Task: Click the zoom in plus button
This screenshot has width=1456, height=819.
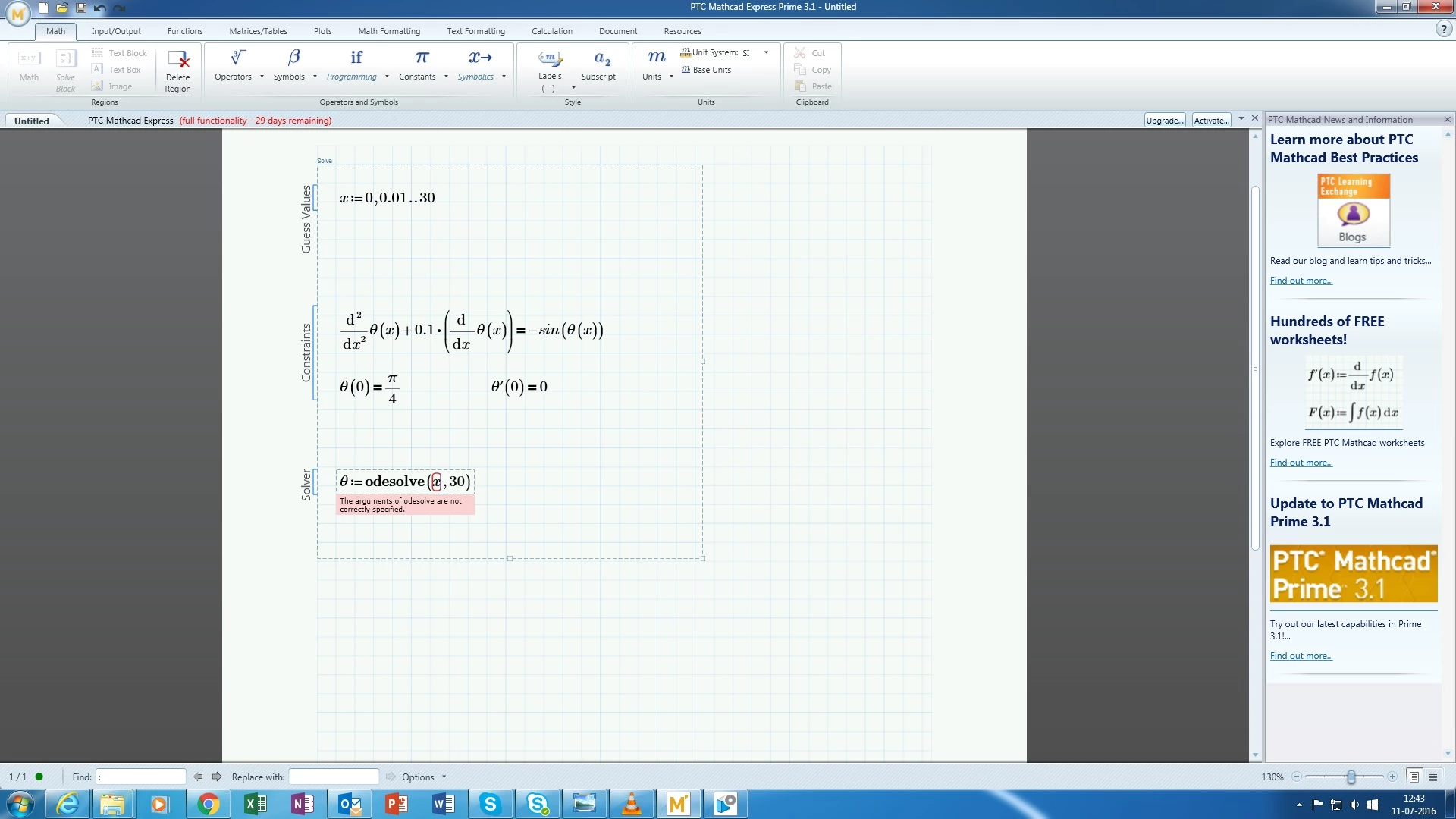Action: [1392, 777]
